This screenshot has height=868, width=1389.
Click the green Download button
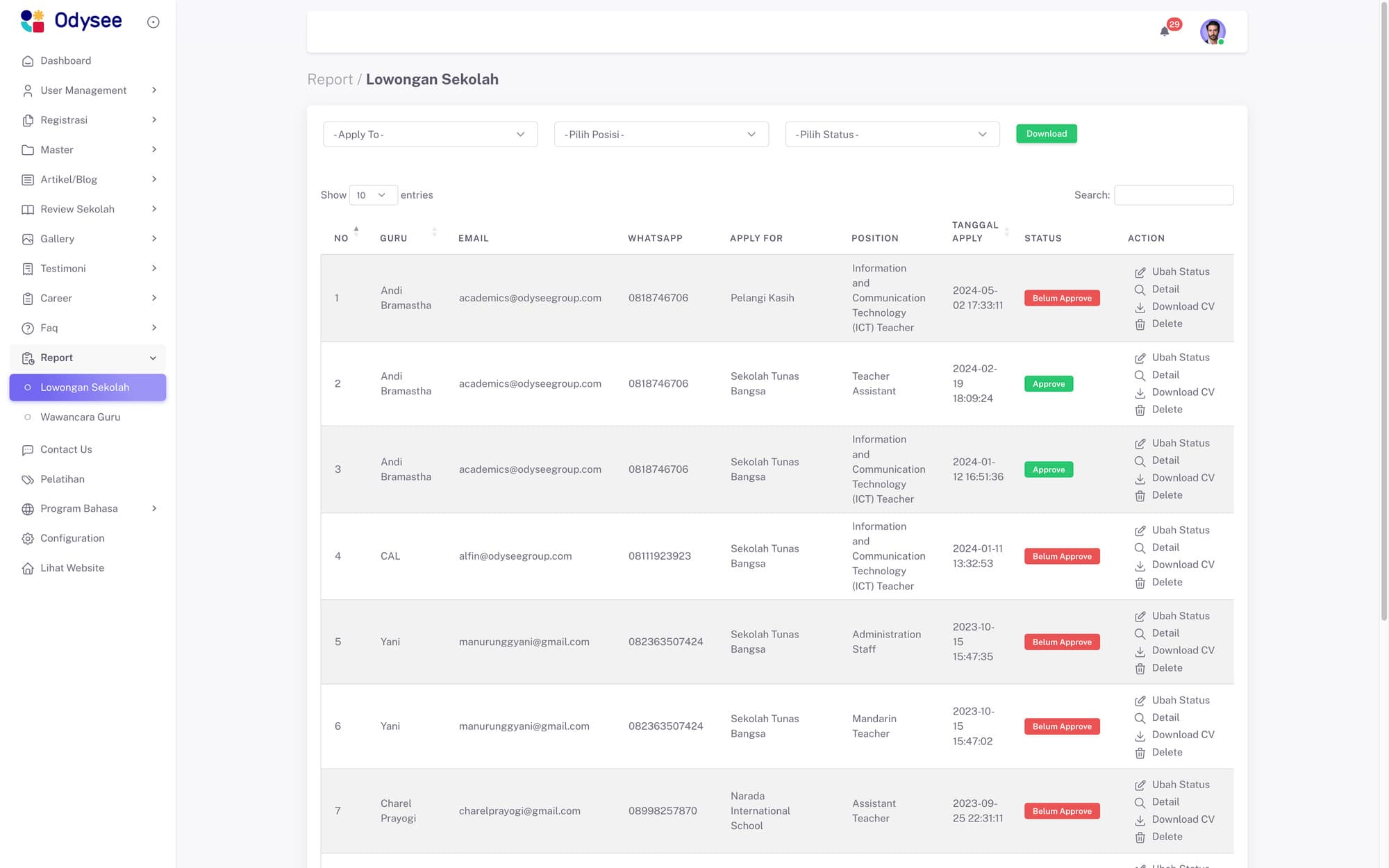[1046, 134]
